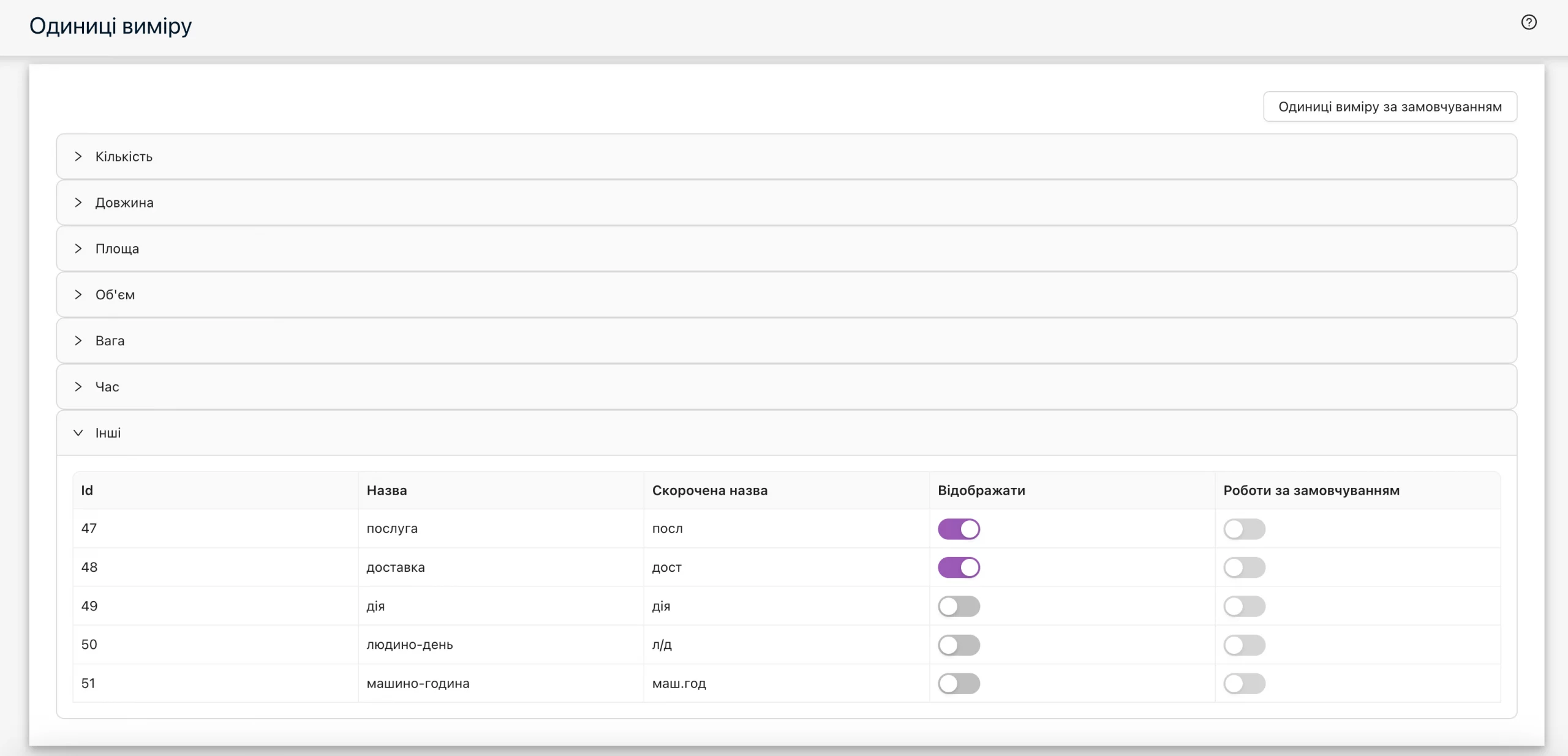The width and height of the screenshot is (1568, 756).
Task: Open Одиниці виміру за замовчуванням button
Action: 1390,107
